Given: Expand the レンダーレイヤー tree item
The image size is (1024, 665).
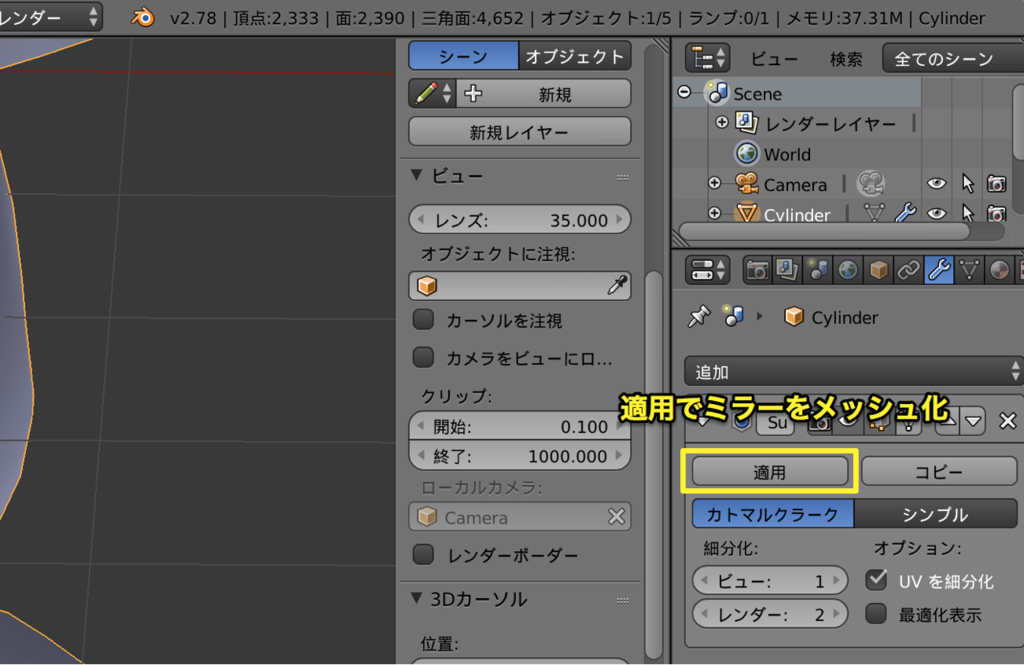Looking at the screenshot, I should pyautogui.click(x=722, y=122).
